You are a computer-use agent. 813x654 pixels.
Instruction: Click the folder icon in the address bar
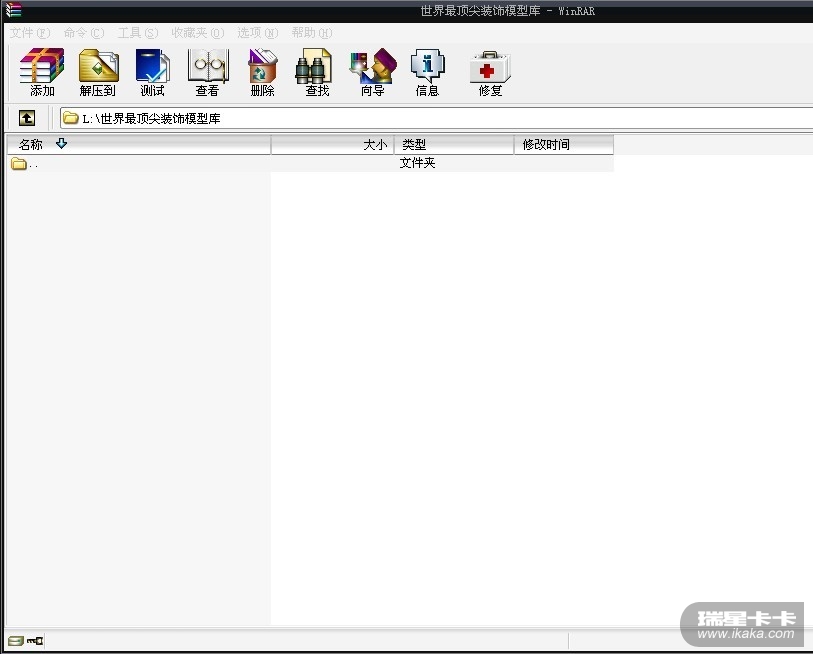click(x=71, y=118)
